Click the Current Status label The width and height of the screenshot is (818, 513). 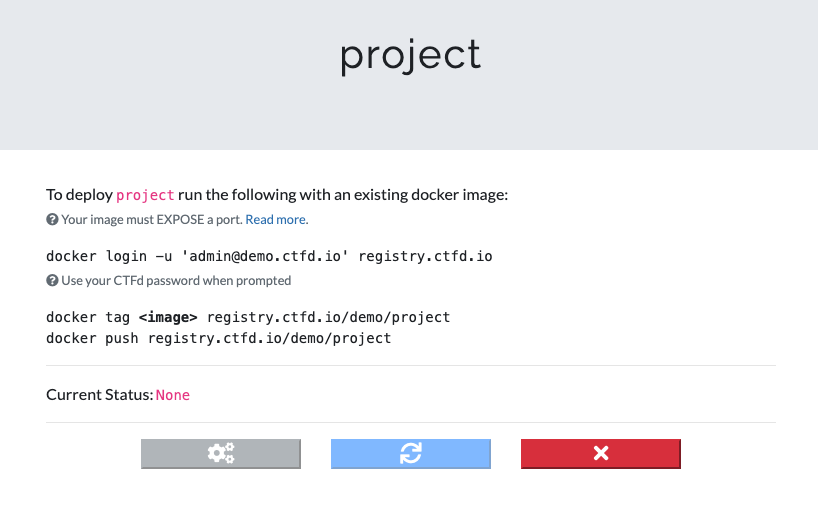99,395
